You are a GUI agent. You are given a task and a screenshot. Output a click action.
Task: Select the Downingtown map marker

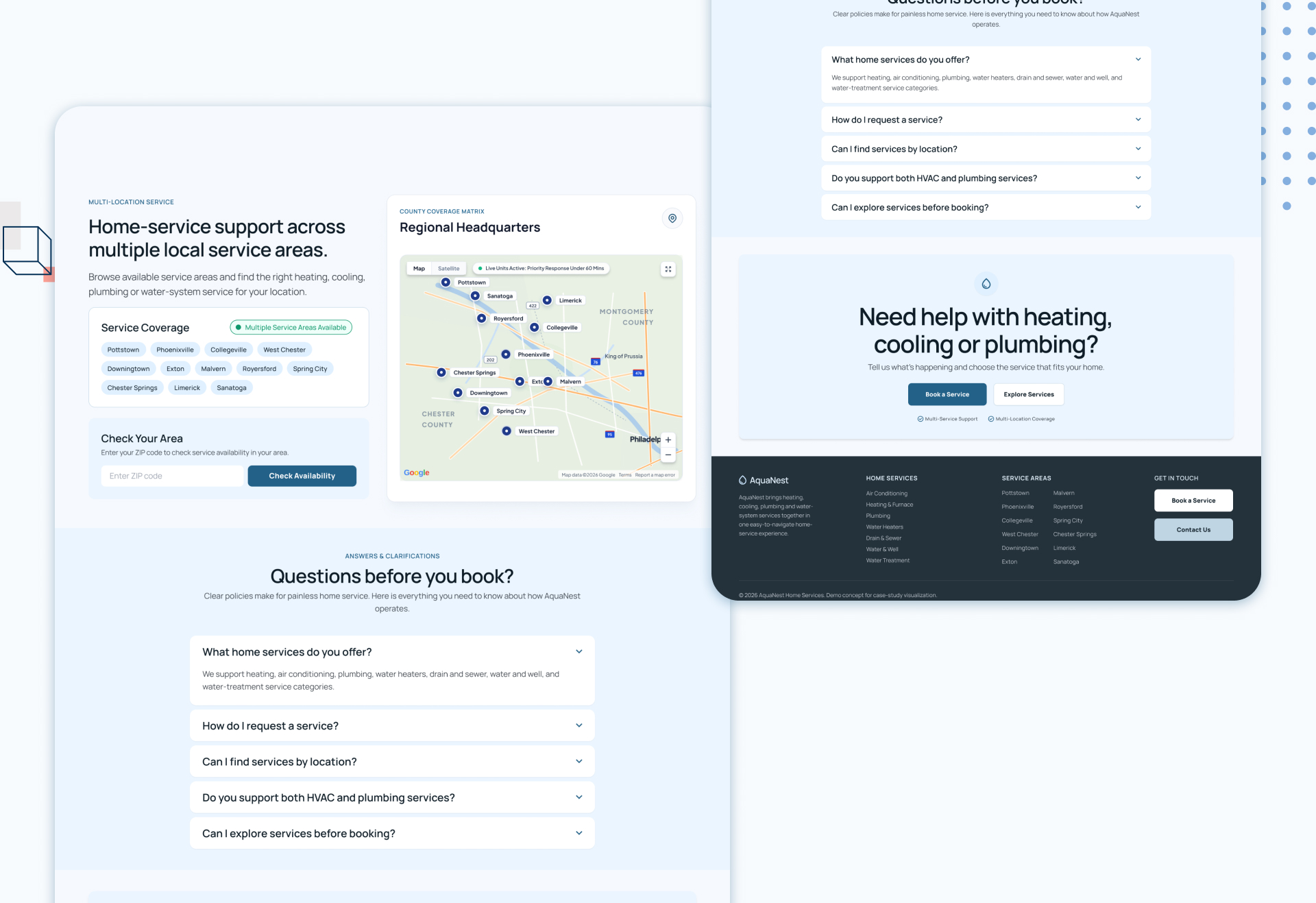(x=458, y=392)
